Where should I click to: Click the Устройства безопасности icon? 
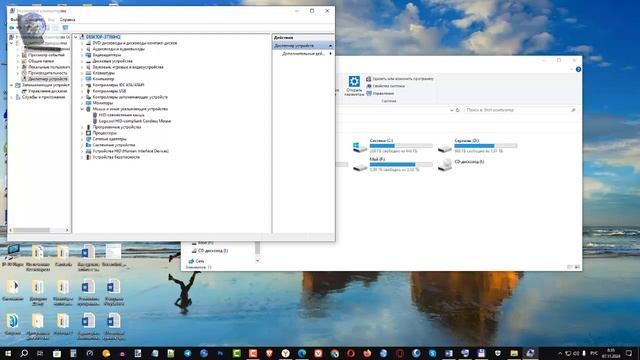pyautogui.click(x=88, y=157)
